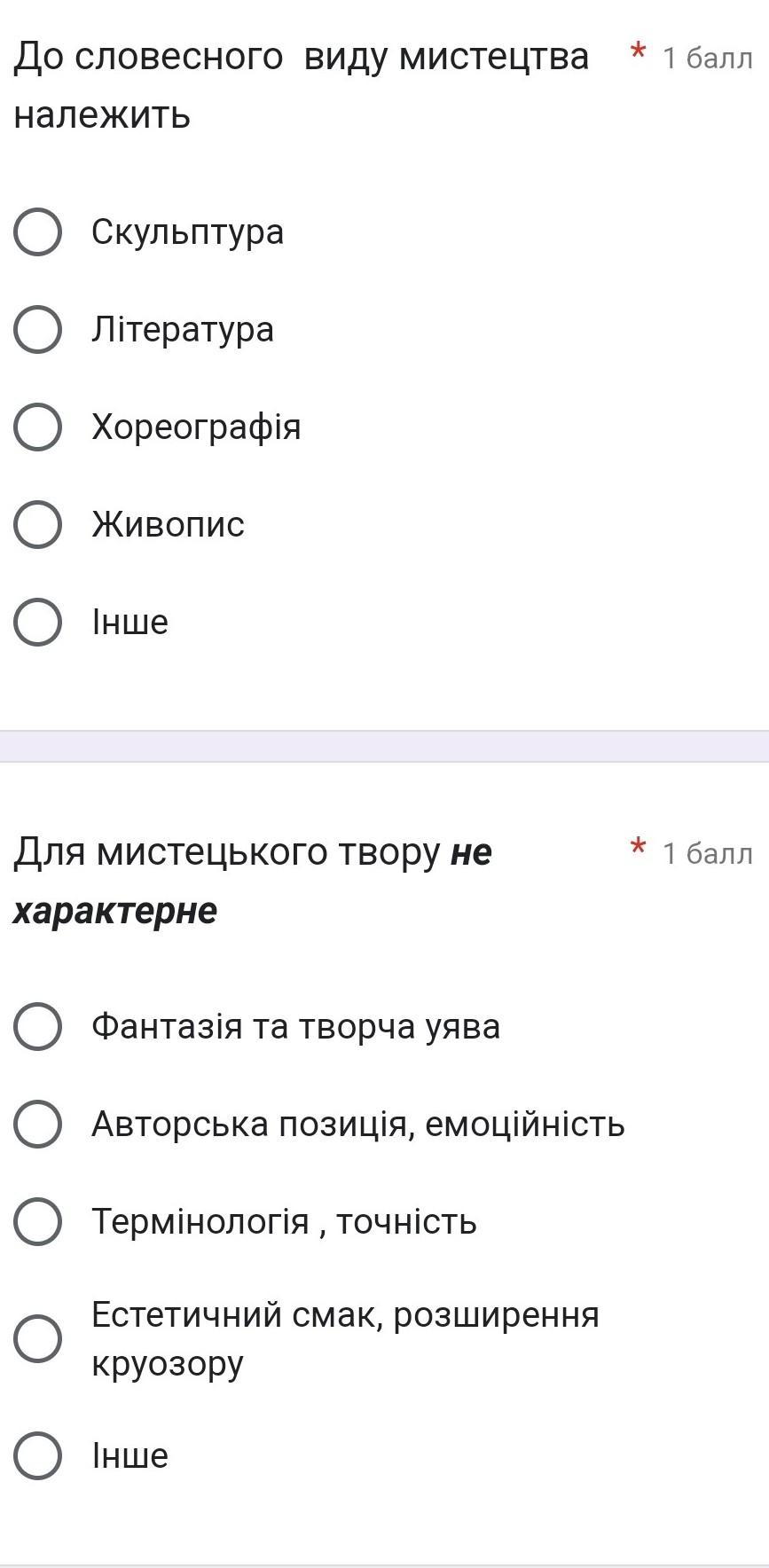
Task: Select the Скульптура radio button
Action: point(38,232)
